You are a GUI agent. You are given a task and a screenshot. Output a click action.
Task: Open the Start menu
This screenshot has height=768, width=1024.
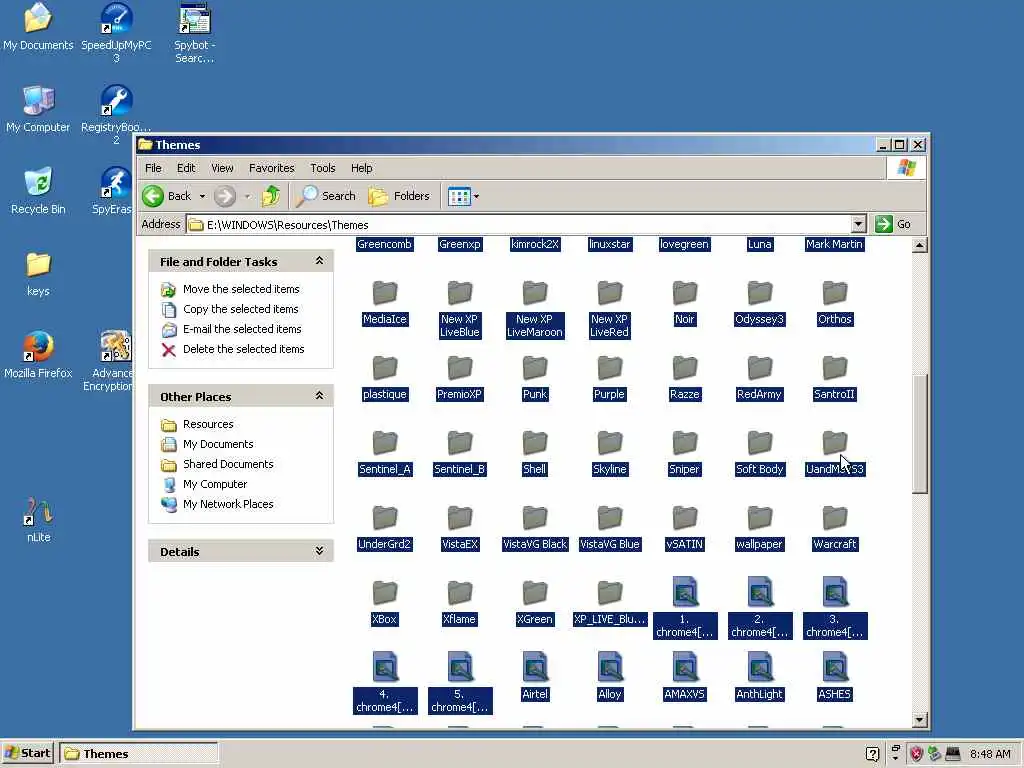pos(29,753)
